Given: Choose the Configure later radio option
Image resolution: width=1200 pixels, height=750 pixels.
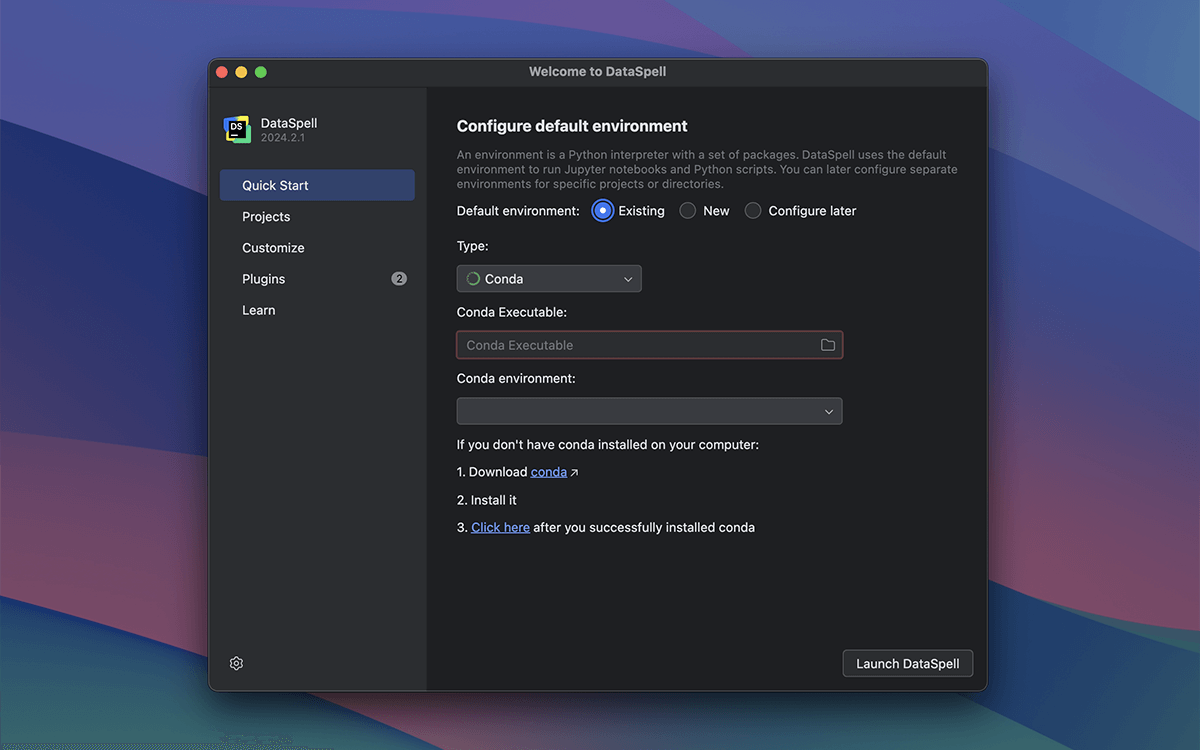Looking at the screenshot, I should pos(753,211).
